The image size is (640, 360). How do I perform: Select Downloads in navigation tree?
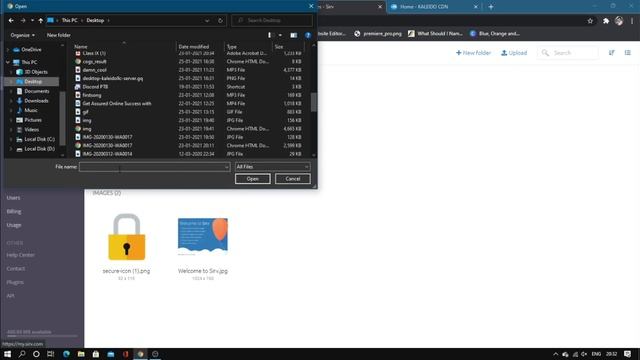point(36,101)
